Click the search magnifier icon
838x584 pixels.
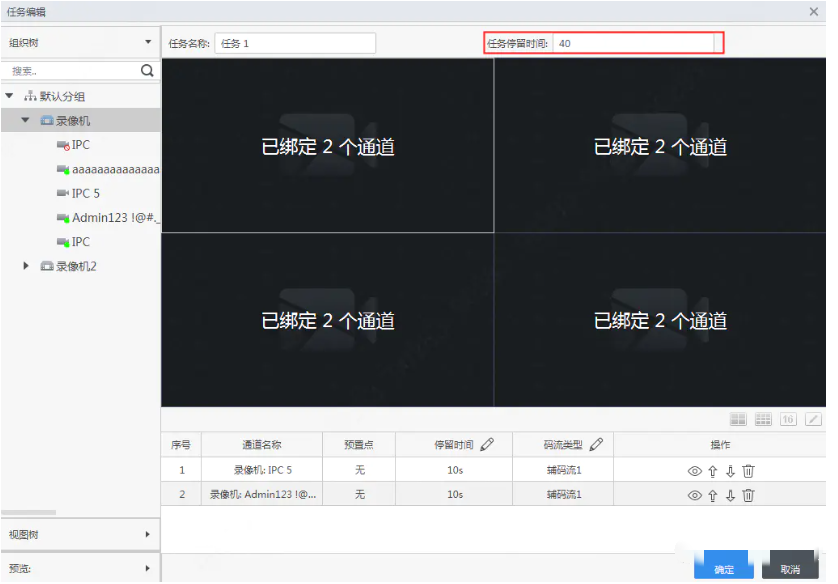coord(147,70)
